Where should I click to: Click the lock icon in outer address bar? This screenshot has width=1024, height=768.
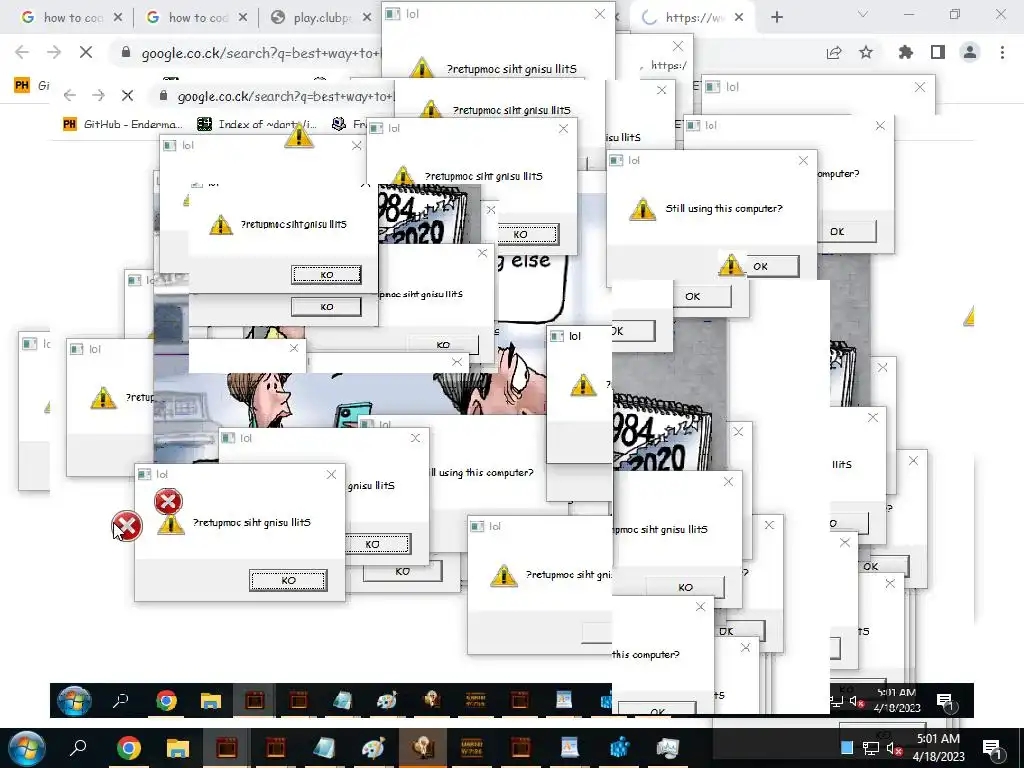click(126, 52)
